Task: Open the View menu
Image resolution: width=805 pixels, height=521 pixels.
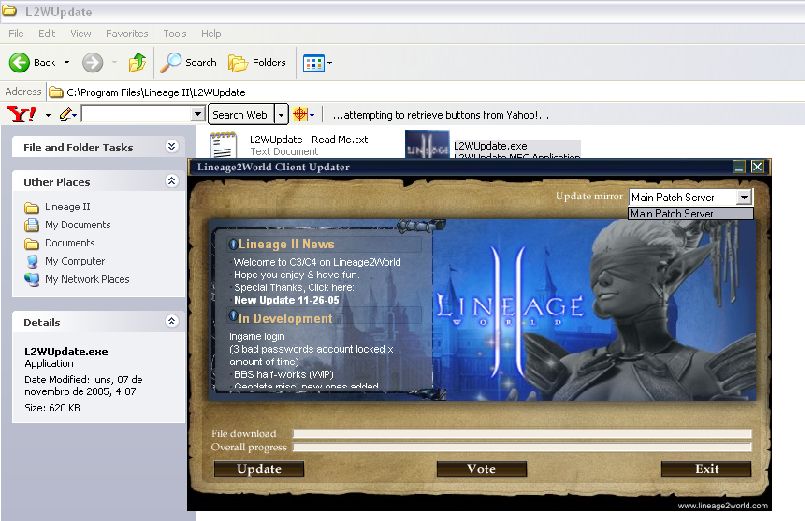Action: (x=81, y=34)
